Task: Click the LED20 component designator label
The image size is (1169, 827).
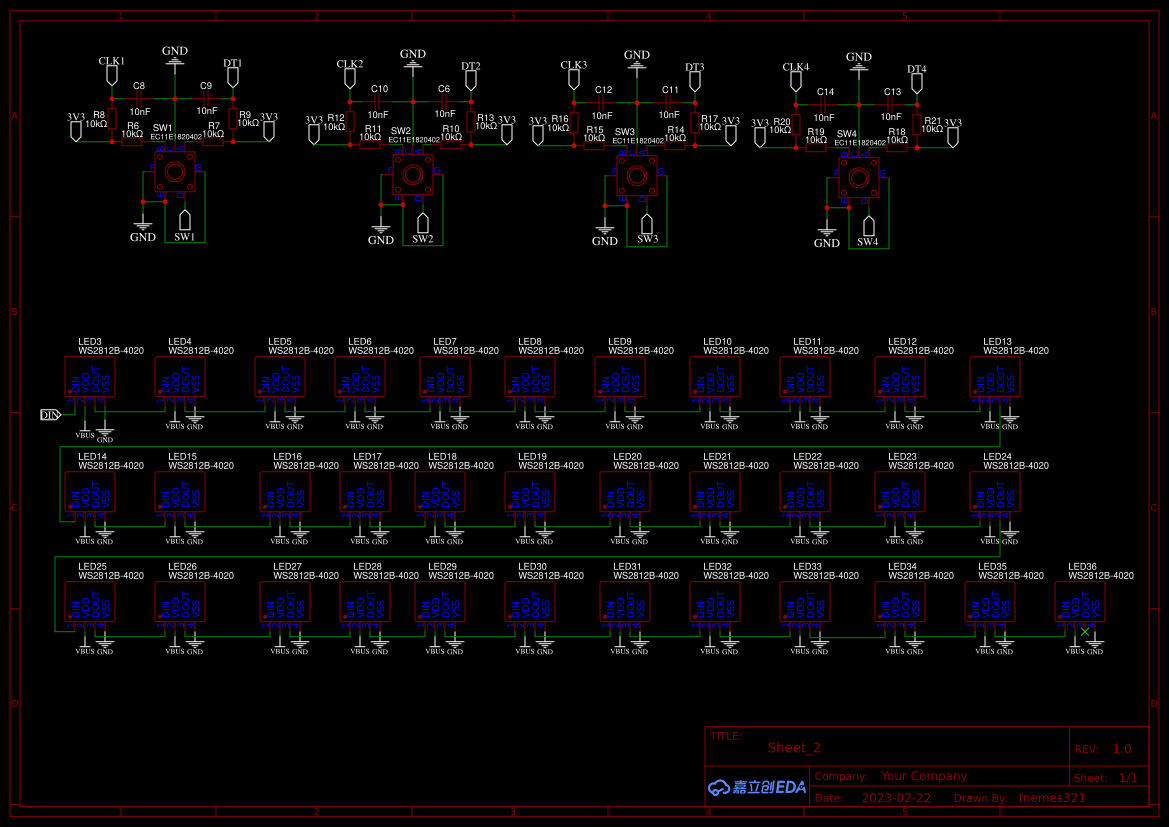Action: [x=627, y=456]
